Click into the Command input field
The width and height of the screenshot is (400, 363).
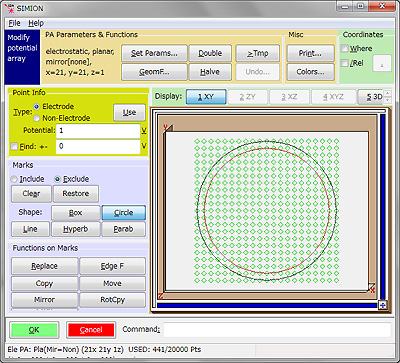pos(277,330)
